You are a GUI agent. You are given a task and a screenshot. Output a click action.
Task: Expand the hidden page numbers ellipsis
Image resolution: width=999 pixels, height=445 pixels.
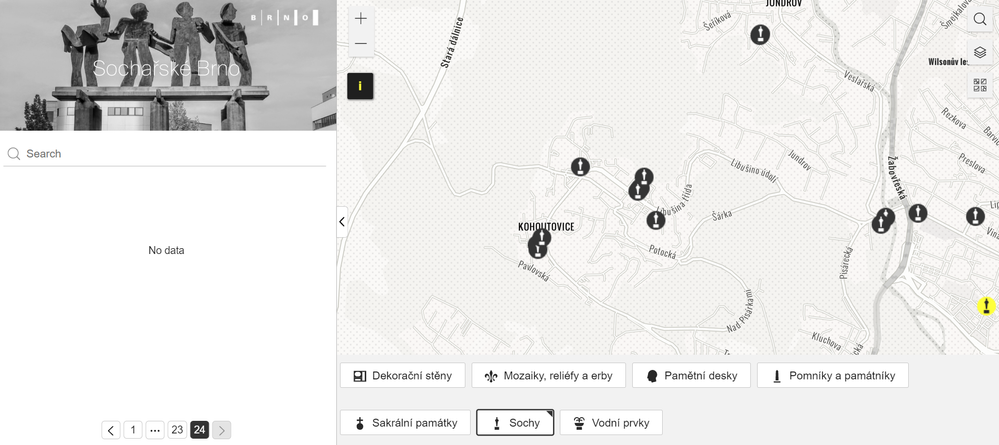155,430
